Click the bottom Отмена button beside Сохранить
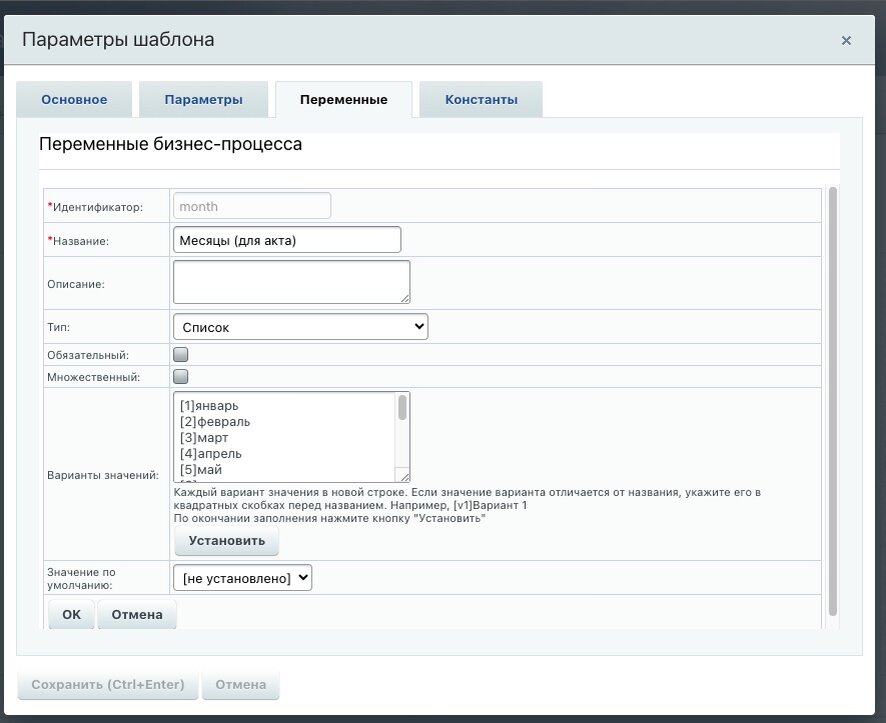The height and width of the screenshot is (723, 886). 241,685
